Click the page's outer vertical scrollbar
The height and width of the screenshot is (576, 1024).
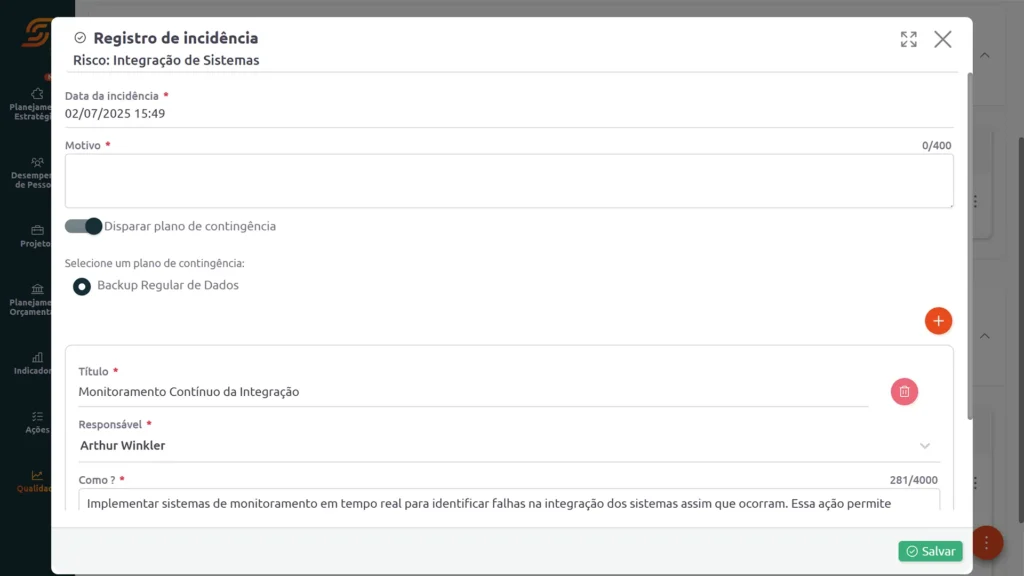(x=1020, y=330)
